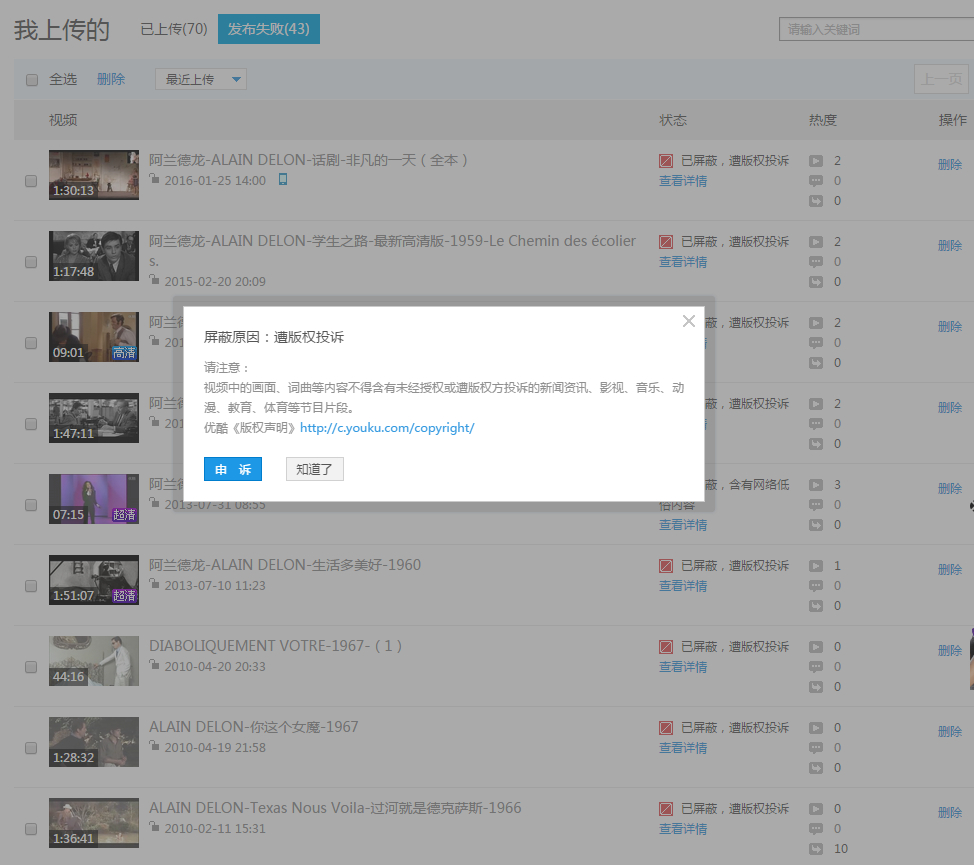
Task: Go to 上一页 previous page
Action: tap(941, 79)
